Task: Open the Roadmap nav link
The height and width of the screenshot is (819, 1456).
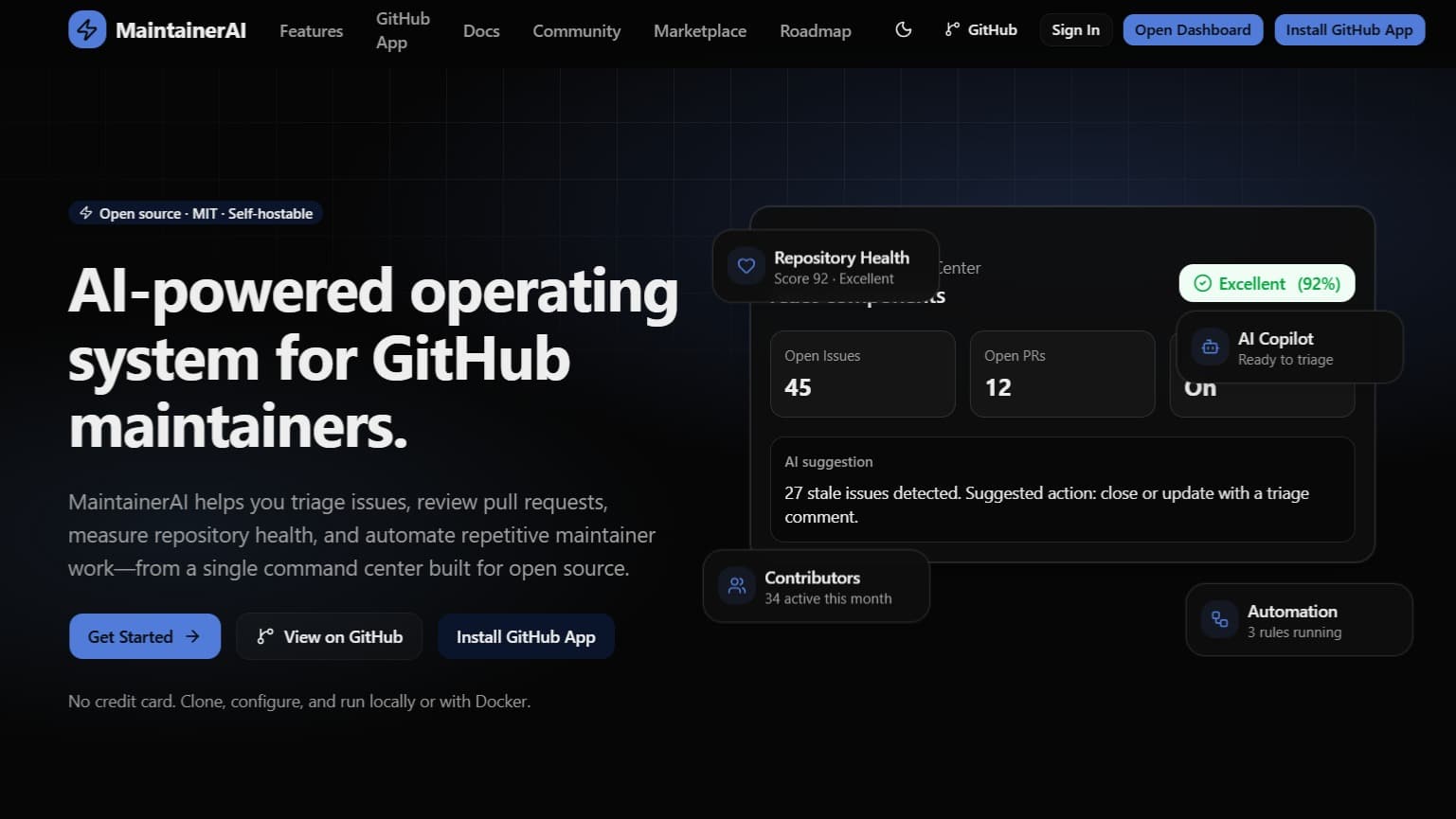Action: click(816, 30)
